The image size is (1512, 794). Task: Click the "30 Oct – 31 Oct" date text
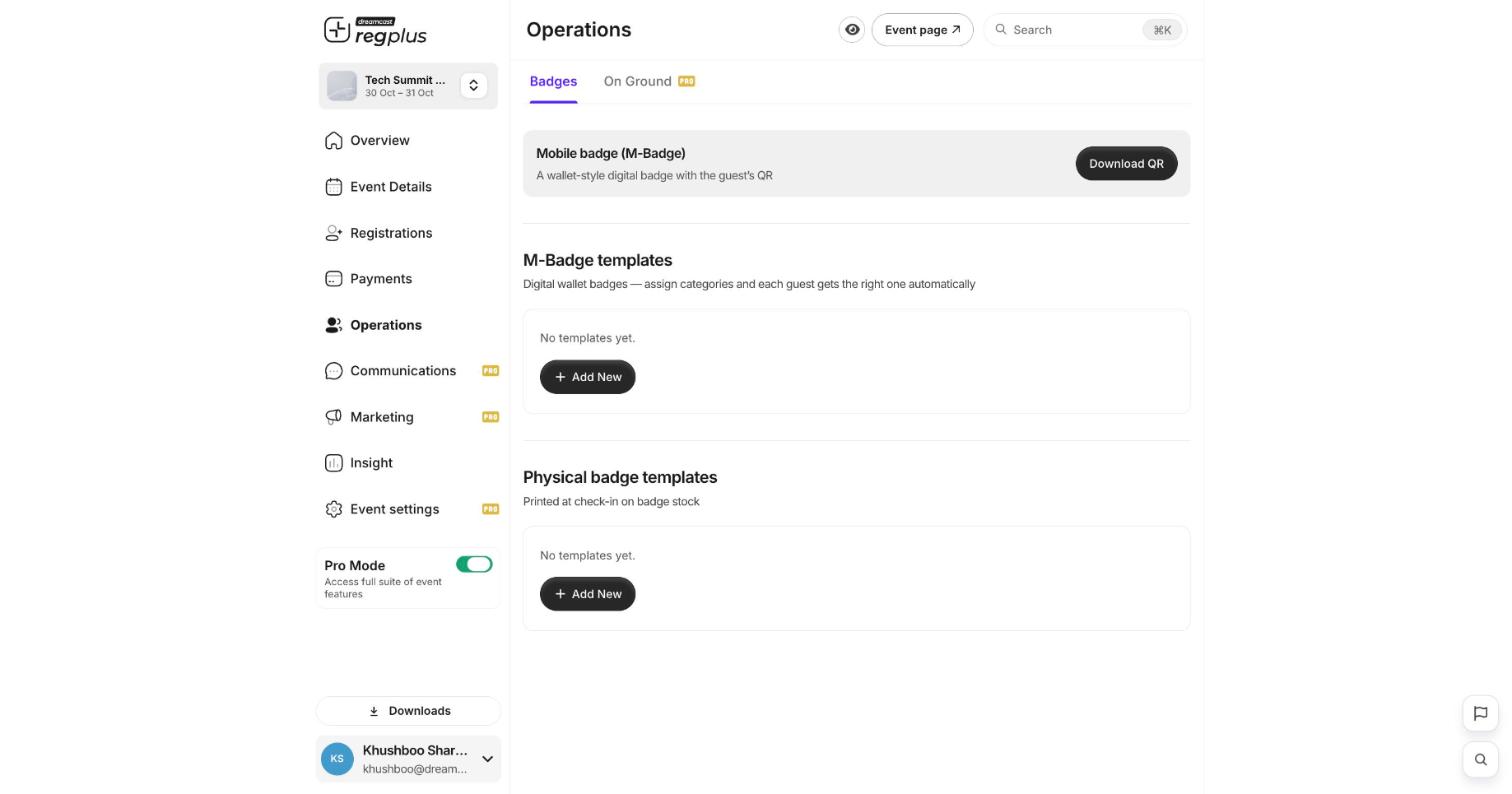(x=399, y=94)
